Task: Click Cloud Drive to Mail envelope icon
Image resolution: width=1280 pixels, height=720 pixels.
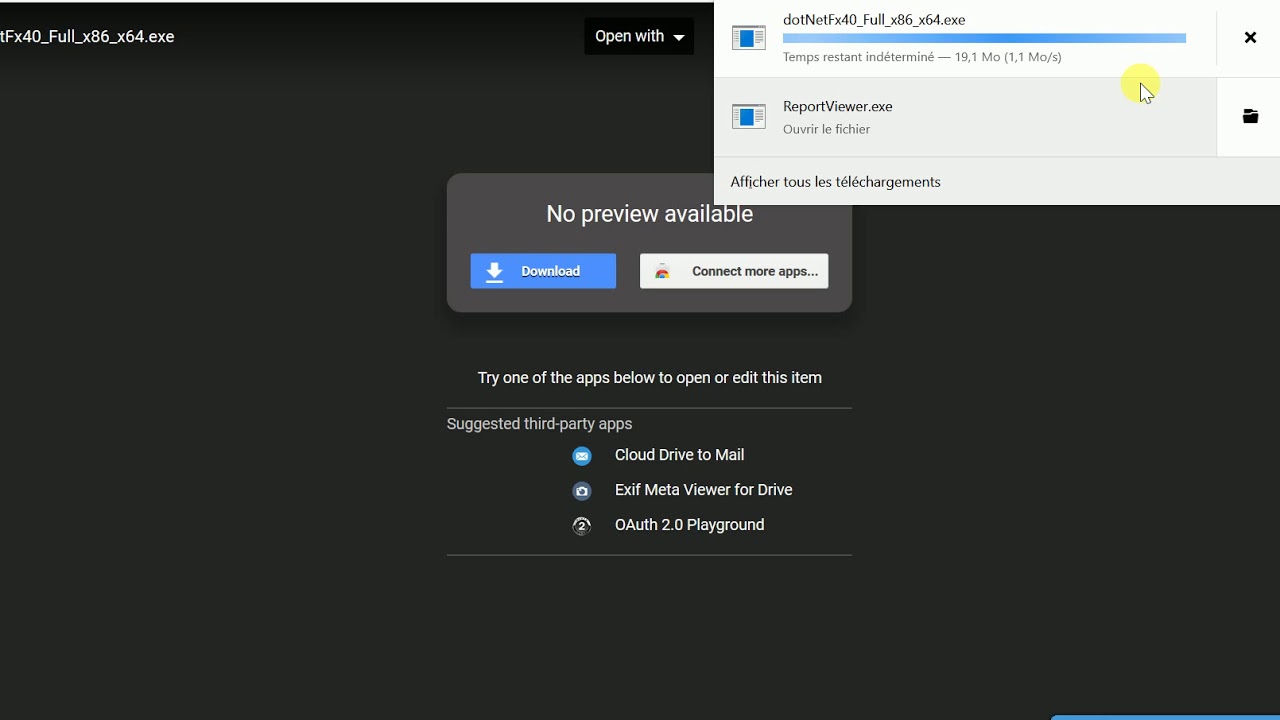Action: (x=582, y=456)
